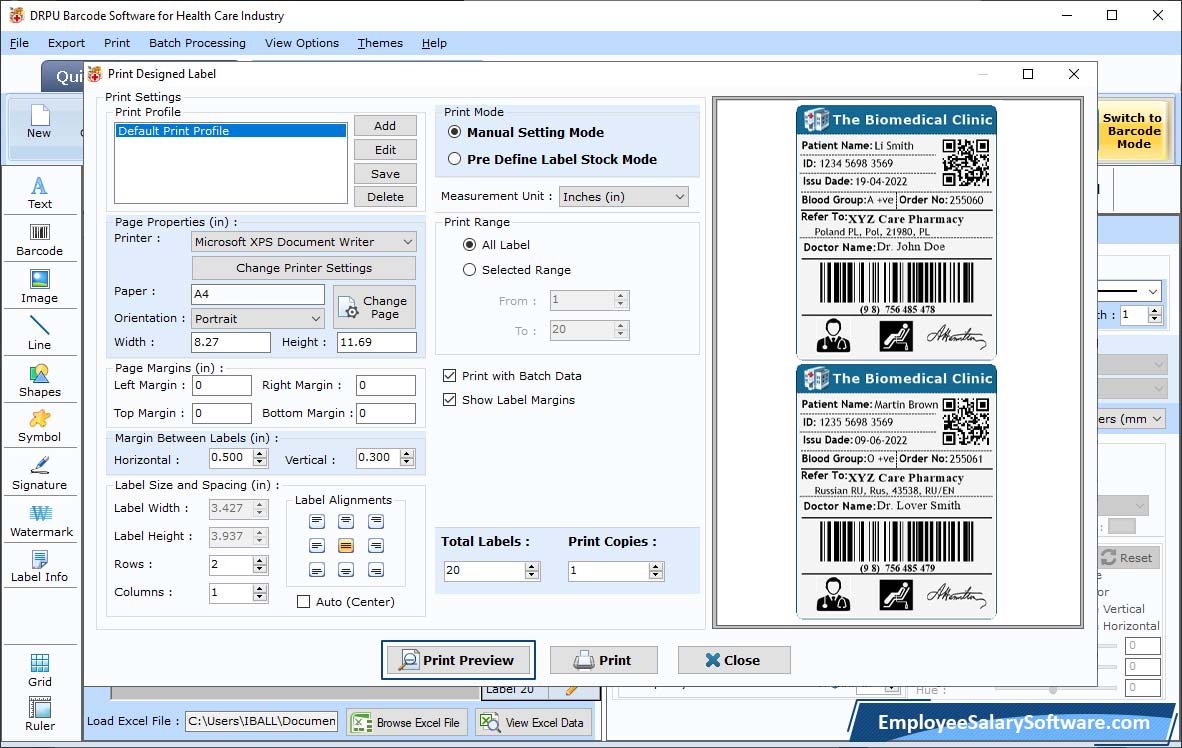The image size is (1182, 748).
Task: Open Label Info tool in sidebar
Action: click(x=39, y=566)
